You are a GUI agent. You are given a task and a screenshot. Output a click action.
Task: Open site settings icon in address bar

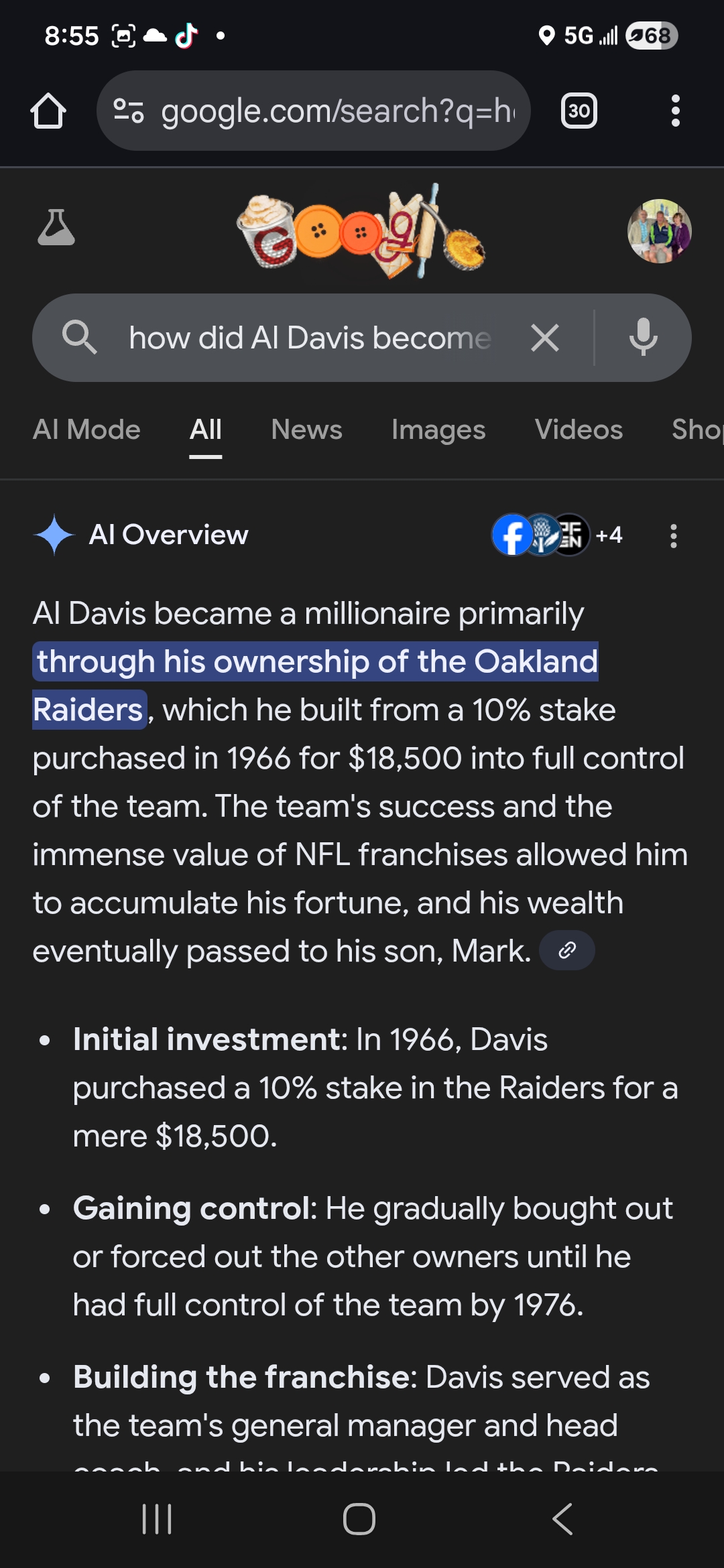tap(129, 111)
